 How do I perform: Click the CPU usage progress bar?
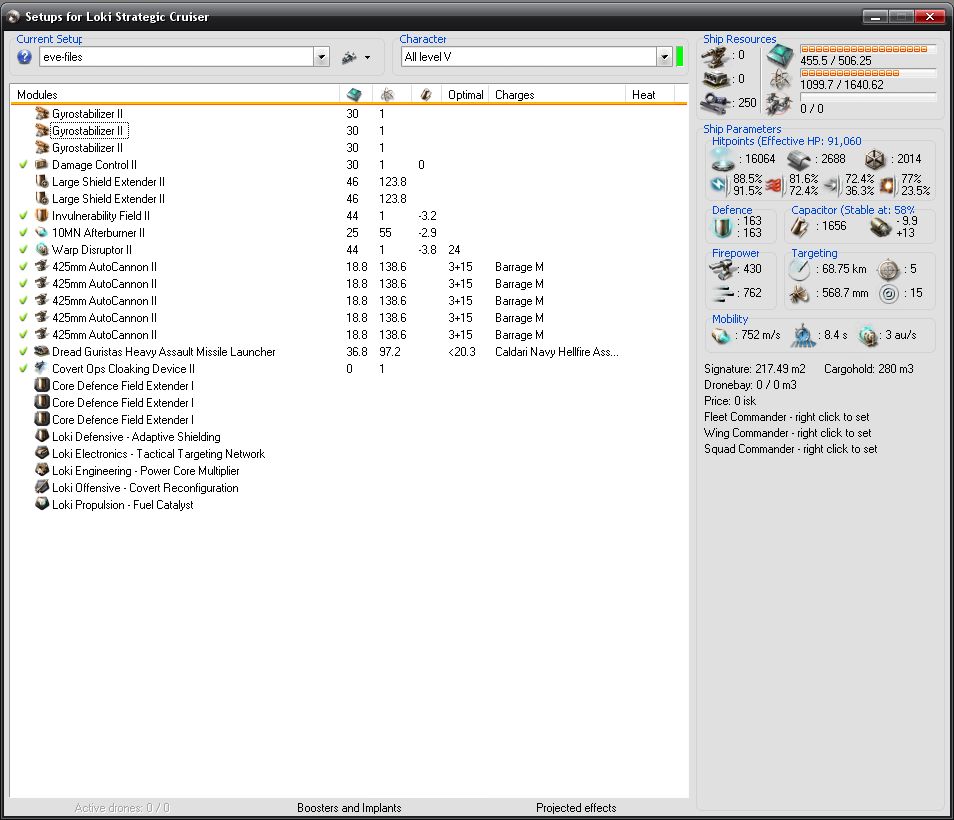click(x=868, y=49)
